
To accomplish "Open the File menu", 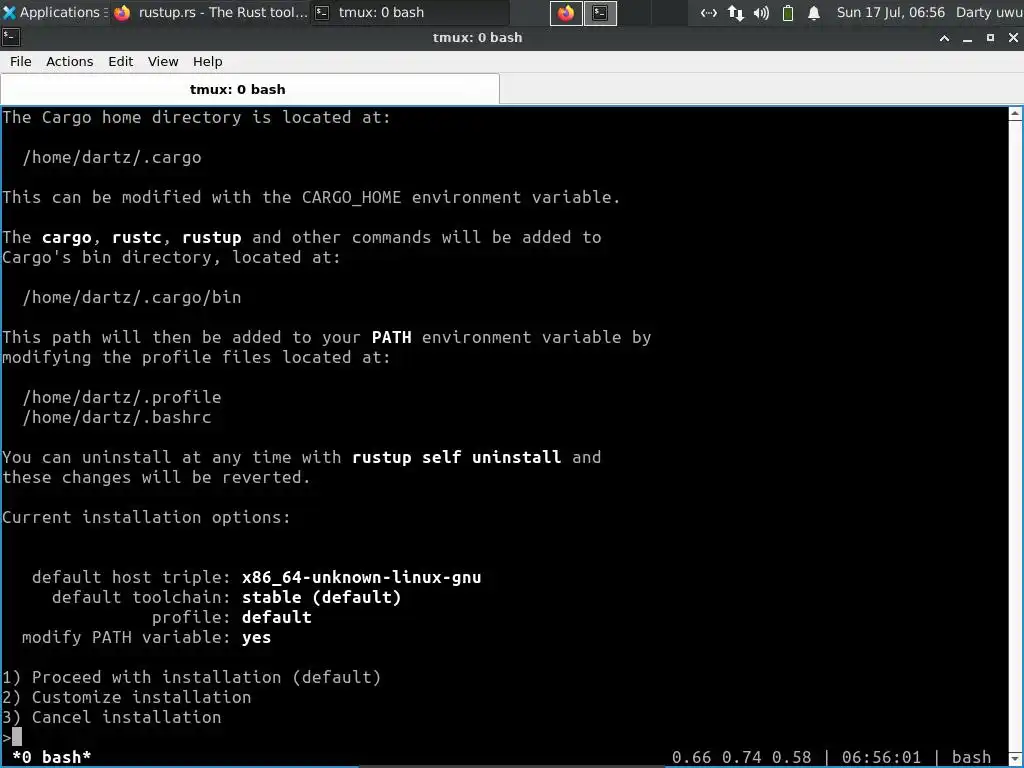I will (20, 61).
